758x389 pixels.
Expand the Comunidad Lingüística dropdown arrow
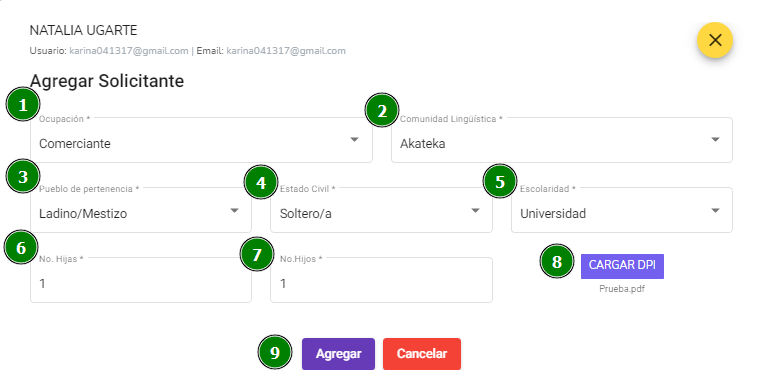[715, 140]
